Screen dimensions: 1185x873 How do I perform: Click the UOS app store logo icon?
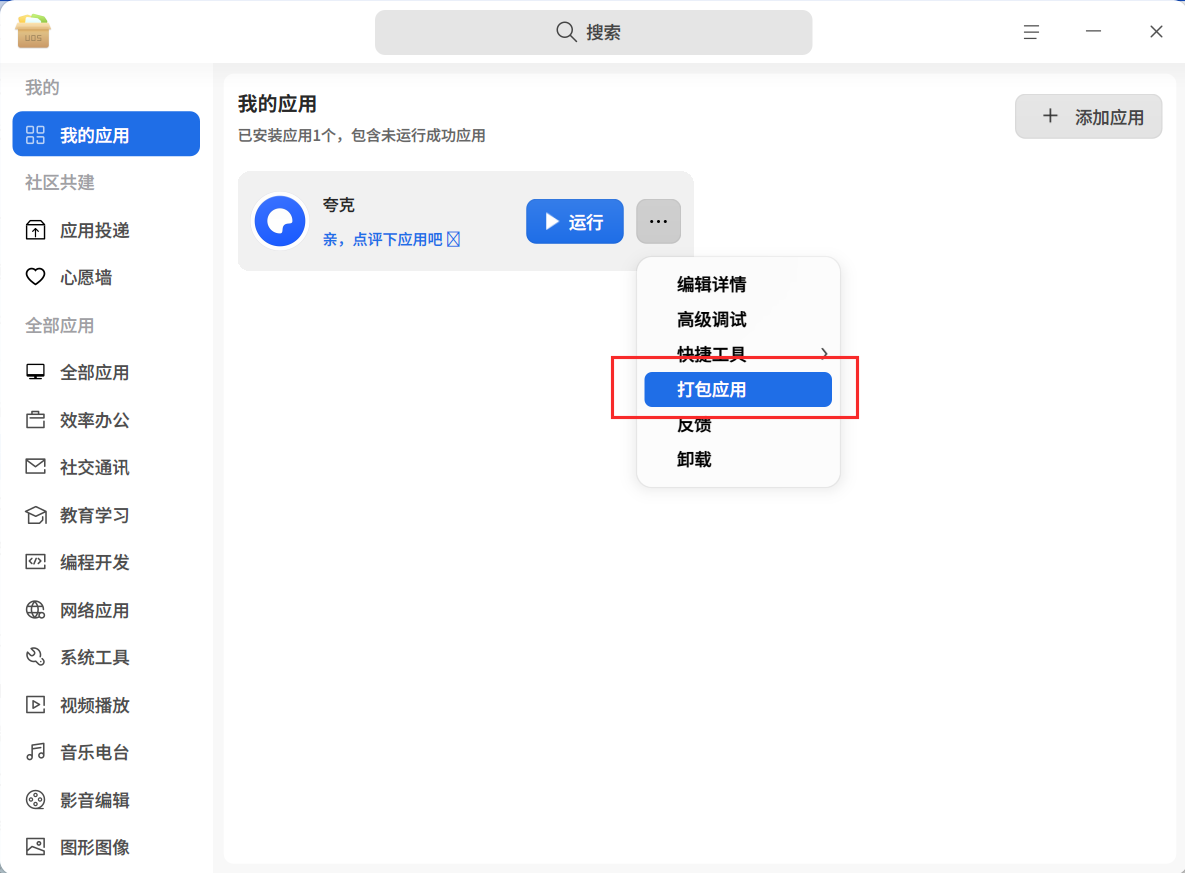(x=32, y=32)
